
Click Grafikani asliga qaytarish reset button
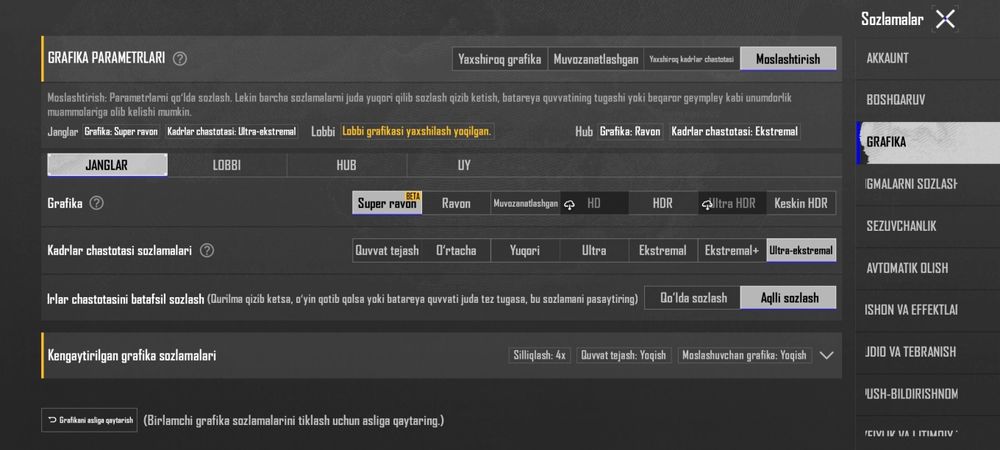point(89,420)
